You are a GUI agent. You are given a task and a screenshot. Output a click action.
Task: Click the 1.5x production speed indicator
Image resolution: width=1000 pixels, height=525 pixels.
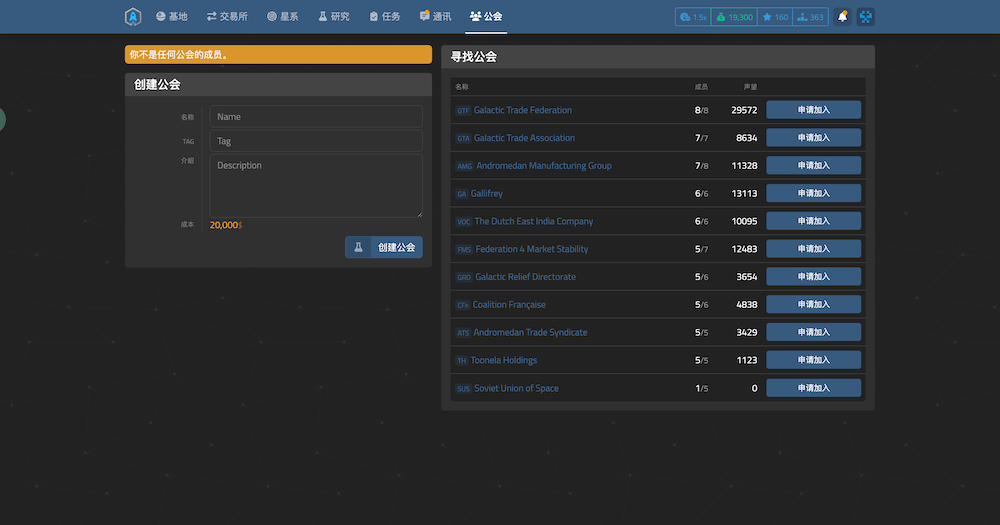click(693, 17)
